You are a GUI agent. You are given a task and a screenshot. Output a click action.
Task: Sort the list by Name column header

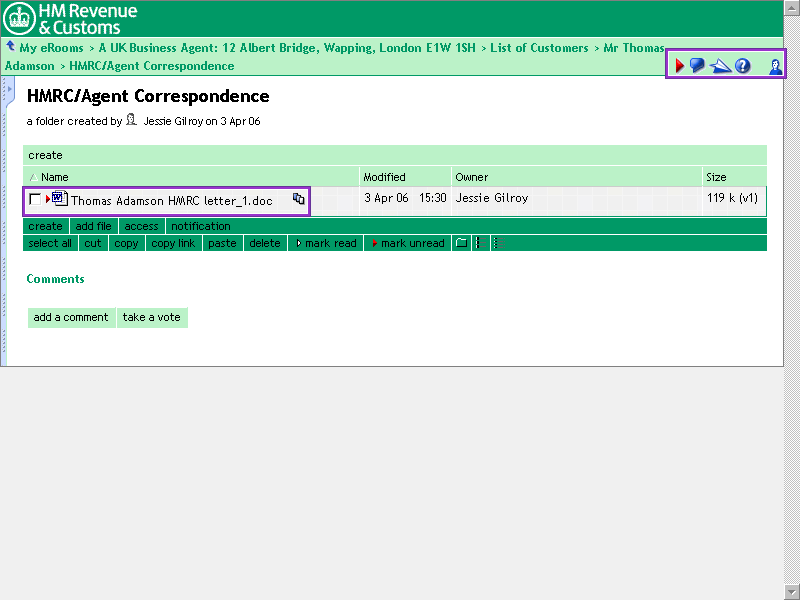pyautogui.click(x=54, y=177)
